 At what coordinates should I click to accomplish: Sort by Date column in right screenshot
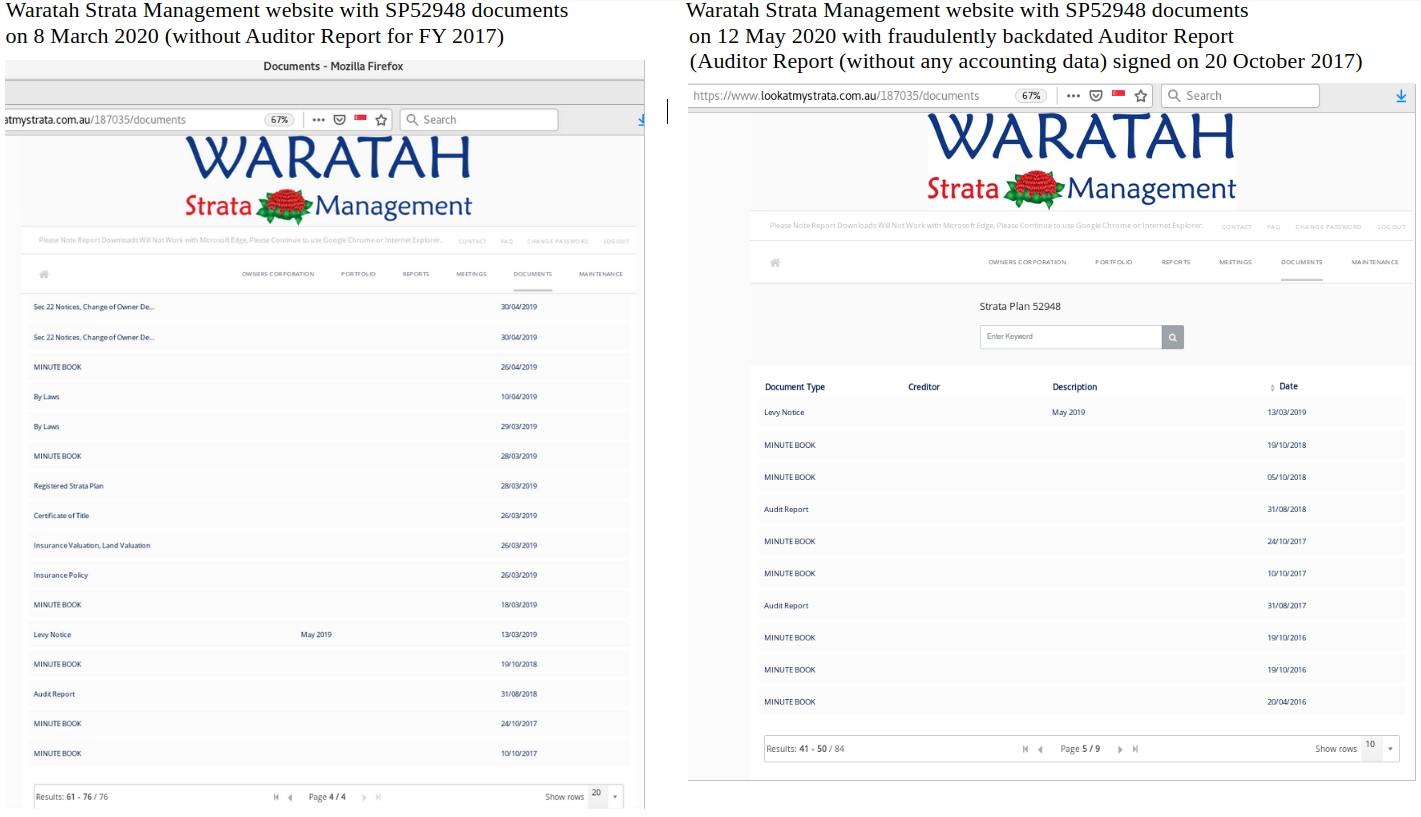tap(1284, 387)
